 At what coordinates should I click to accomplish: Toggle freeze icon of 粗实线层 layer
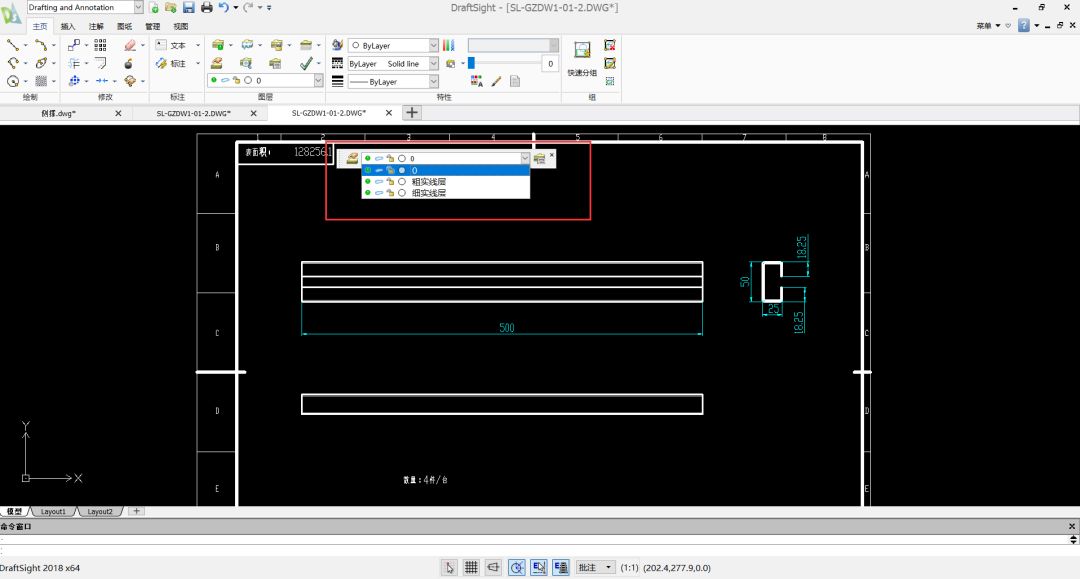[x=379, y=182]
